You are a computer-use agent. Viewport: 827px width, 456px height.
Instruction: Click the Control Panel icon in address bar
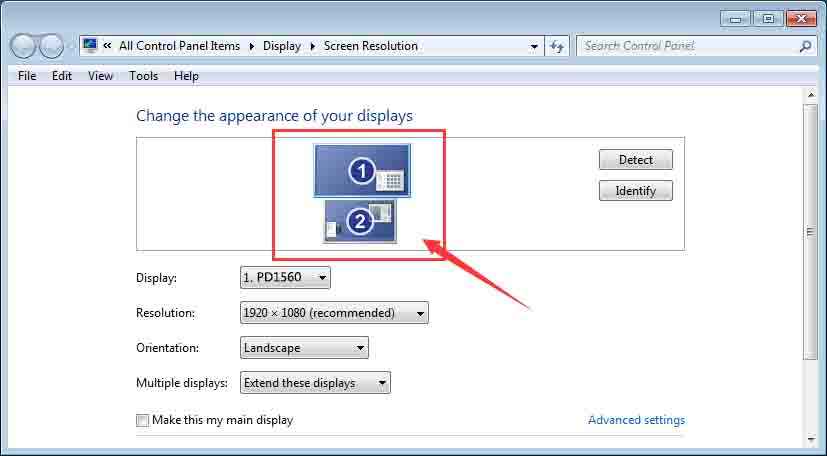click(90, 46)
